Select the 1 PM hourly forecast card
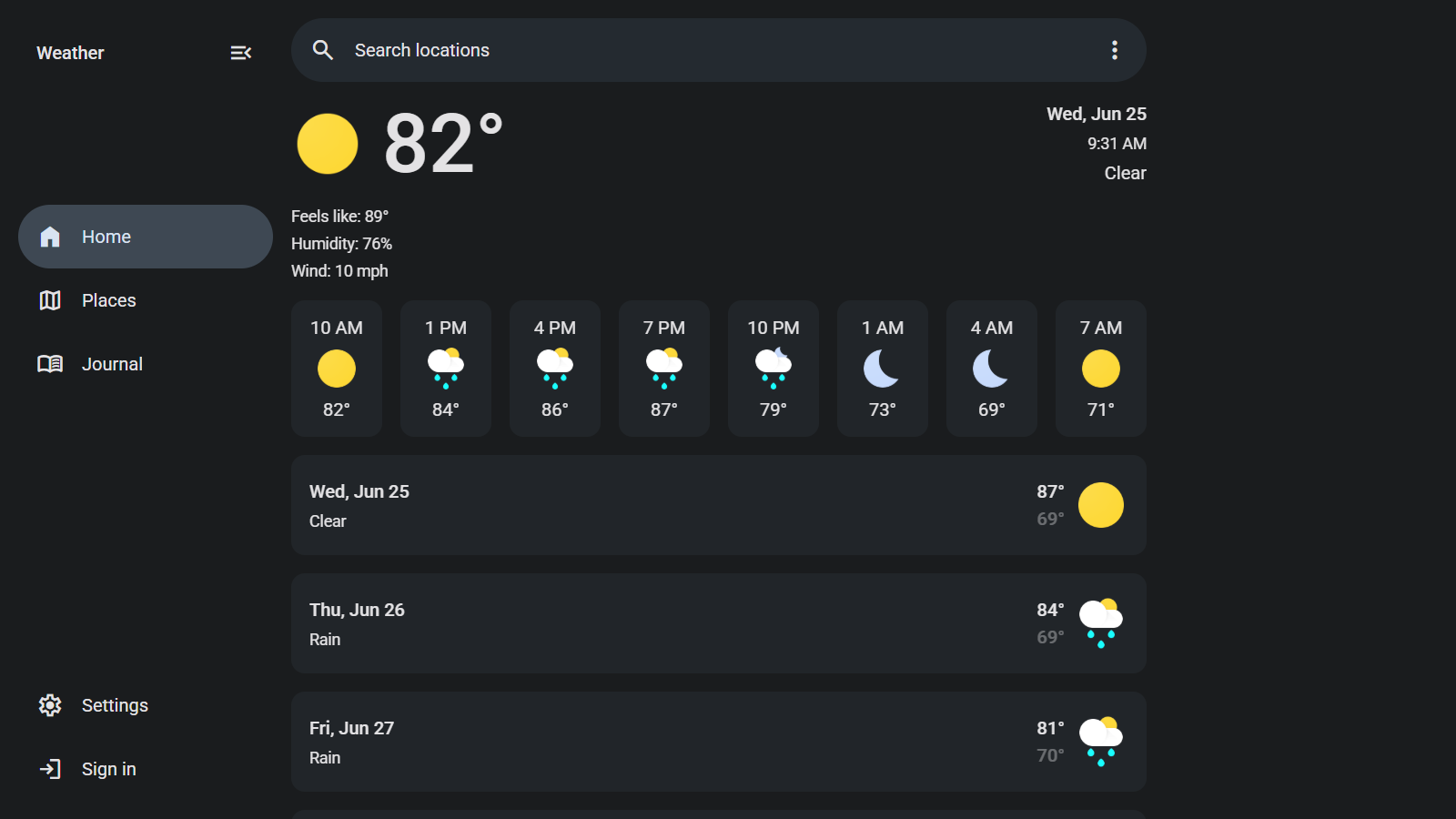The height and width of the screenshot is (819, 1456). point(446,369)
